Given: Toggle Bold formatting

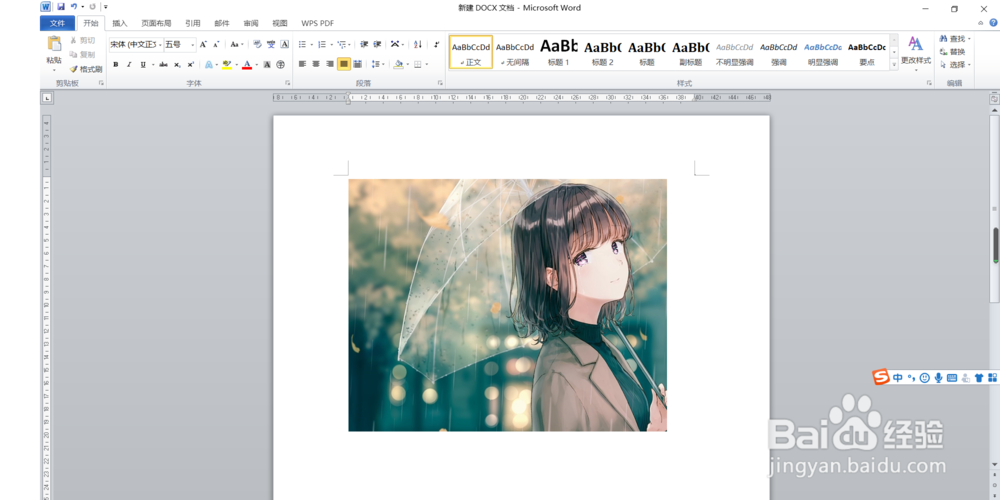Looking at the screenshot, I should click(x=115, y=64).
